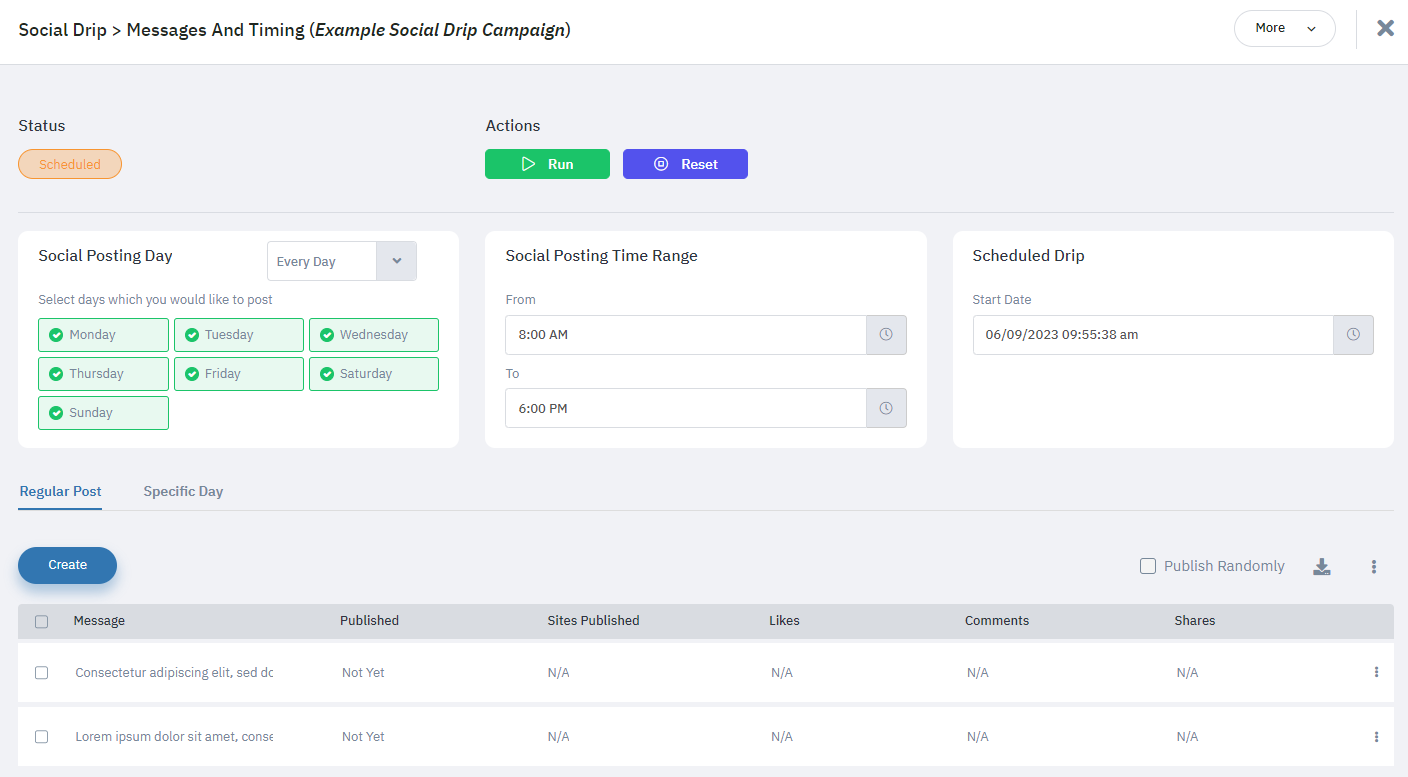Deselect the Wednesday posting day
1408x777 pixels.
click(373, 335)
